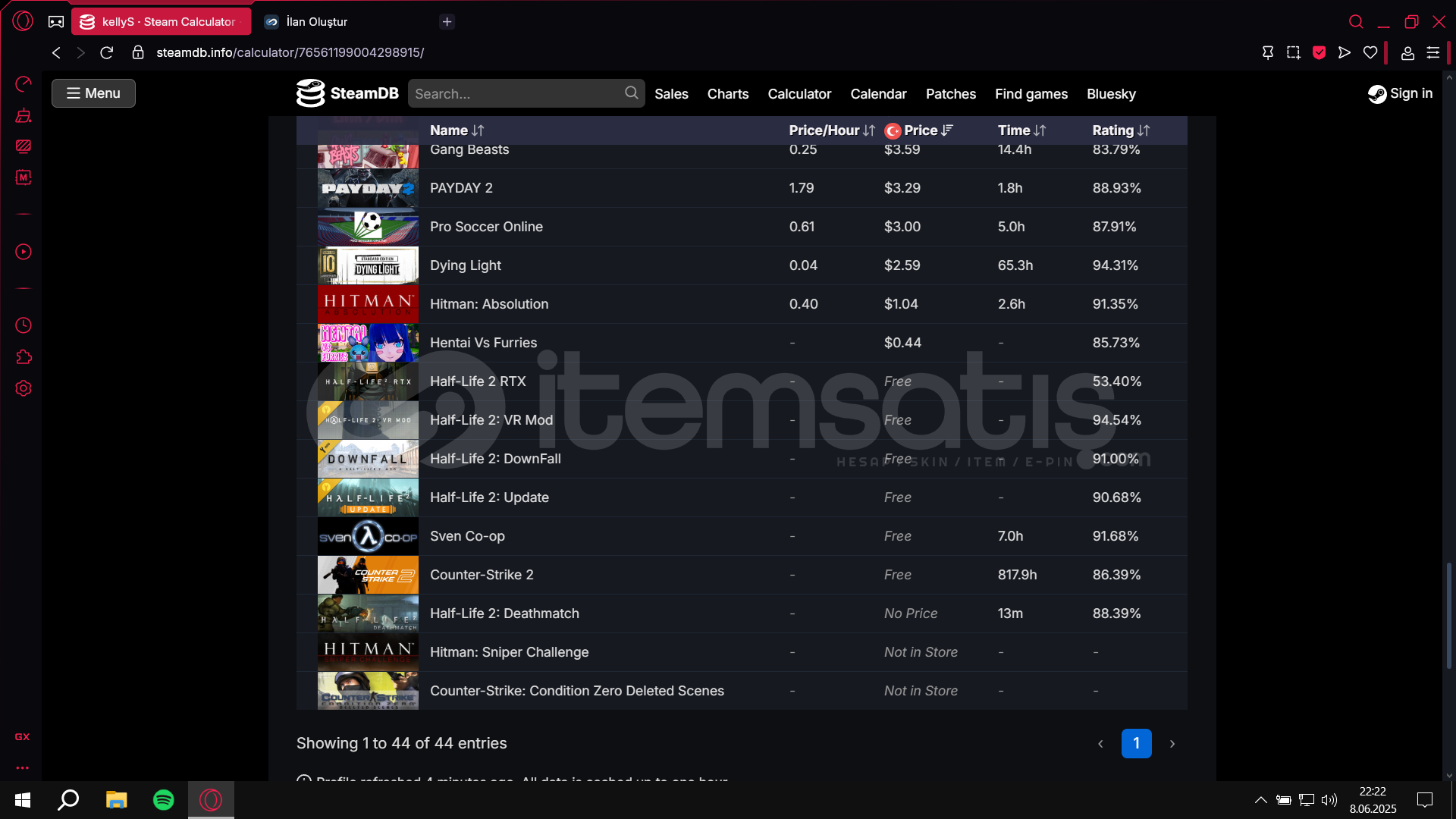This screenshot has height=819, width=1456.
Task: Open the slashed-screen icon in sidebar
Action: 24,146
